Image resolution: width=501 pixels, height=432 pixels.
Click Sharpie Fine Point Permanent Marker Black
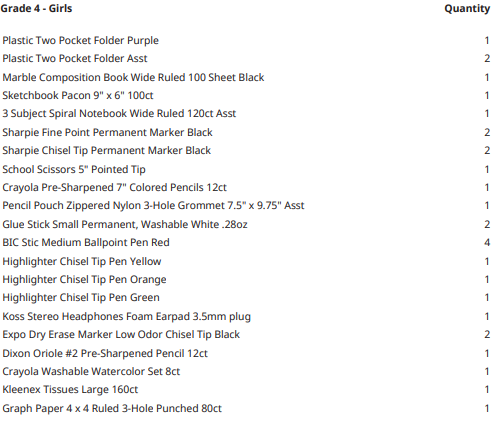point(107,133)
